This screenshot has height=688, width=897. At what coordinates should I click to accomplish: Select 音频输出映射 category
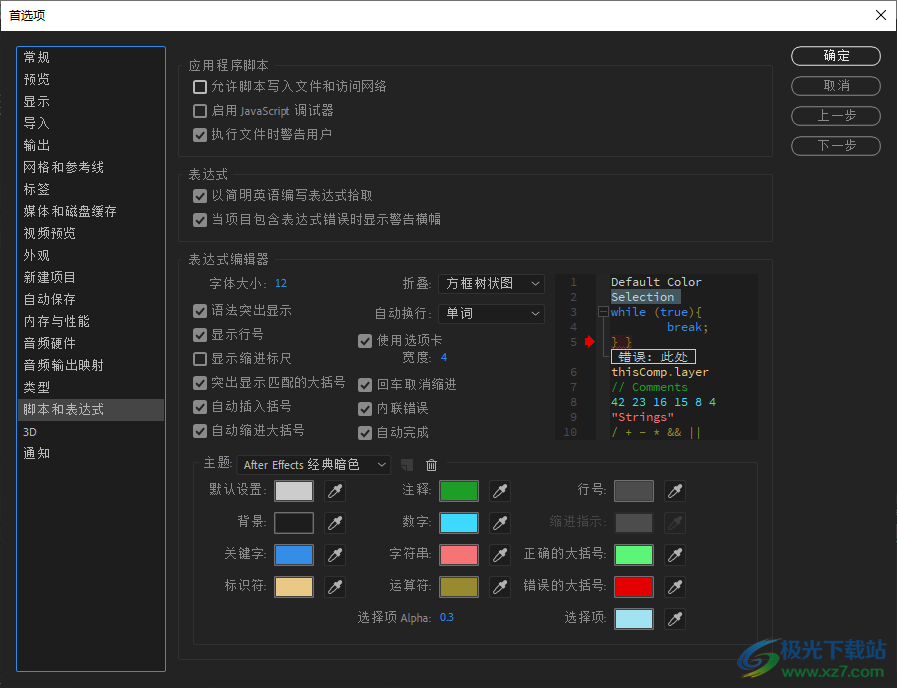[x=91, y=365]
